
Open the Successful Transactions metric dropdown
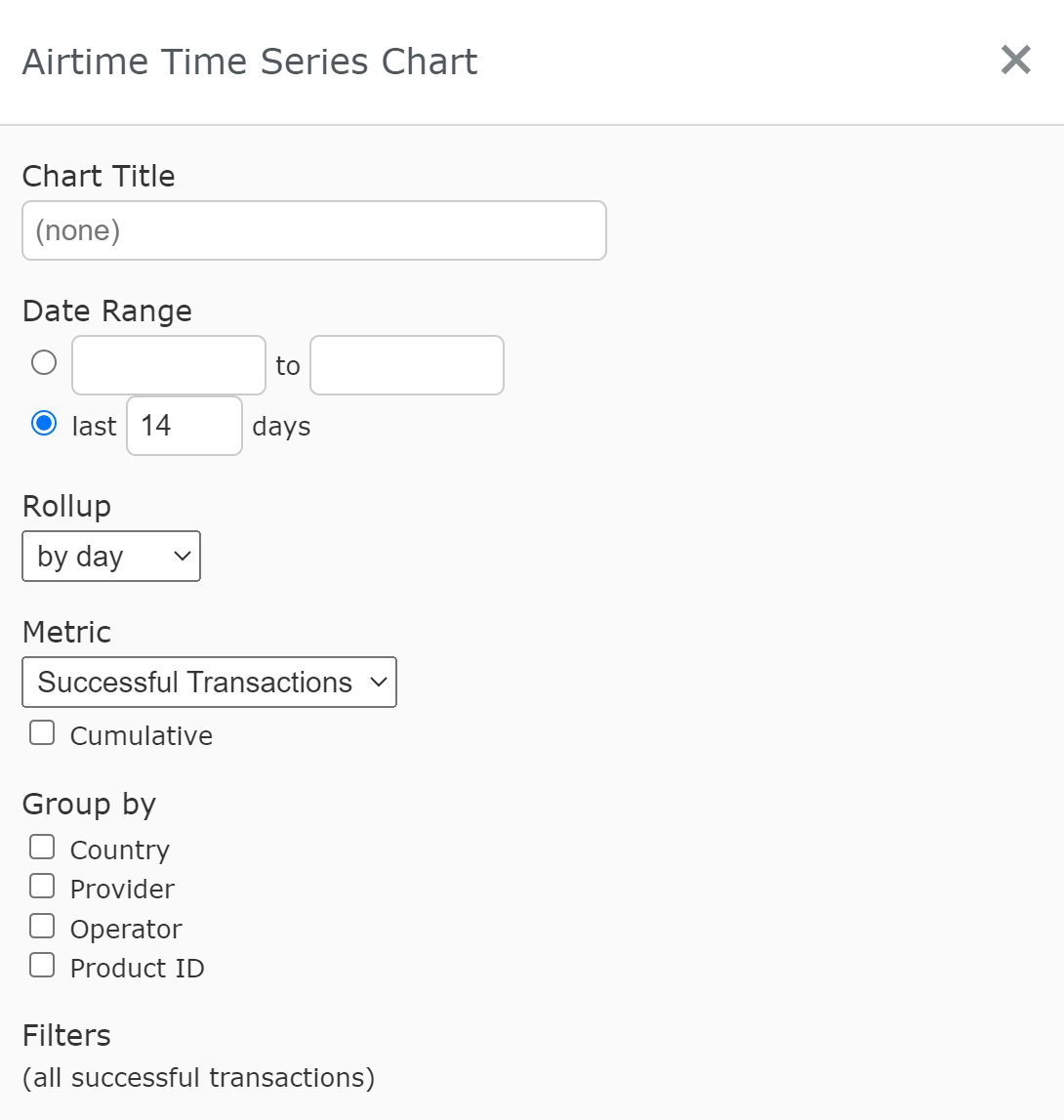[209, 683]
